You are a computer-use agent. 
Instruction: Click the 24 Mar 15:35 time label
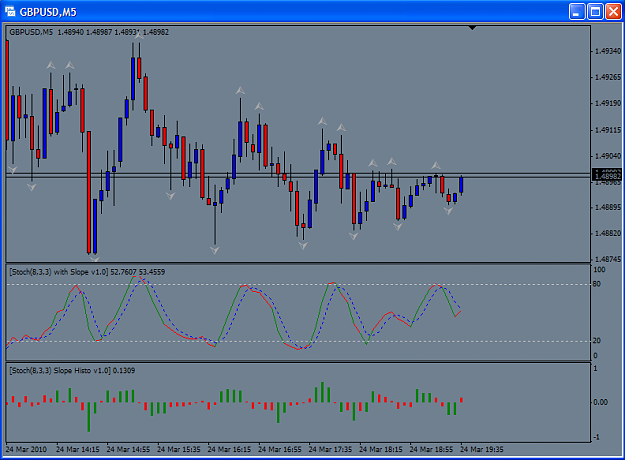click(x=179, y=449)
